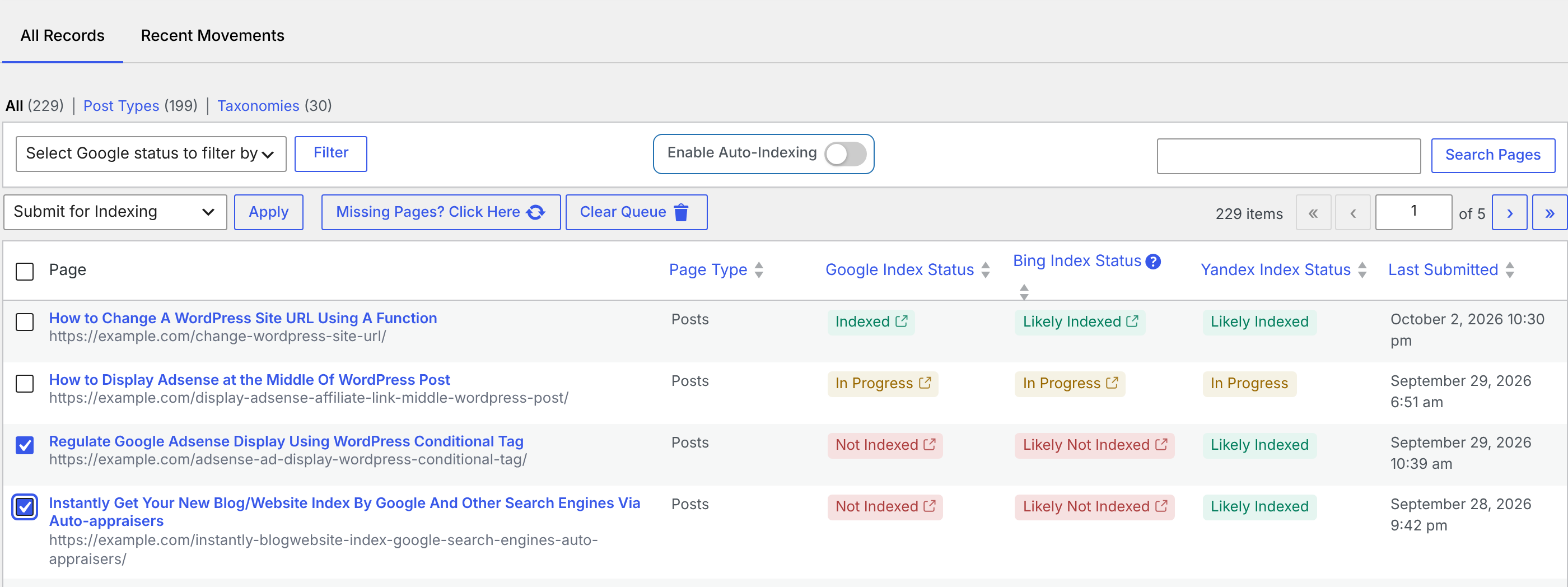Image resolution: width=1568 pixels, height=587 pixels.
Task: Click the Bing Index Status help question icon
Action: click(1153, 261)
